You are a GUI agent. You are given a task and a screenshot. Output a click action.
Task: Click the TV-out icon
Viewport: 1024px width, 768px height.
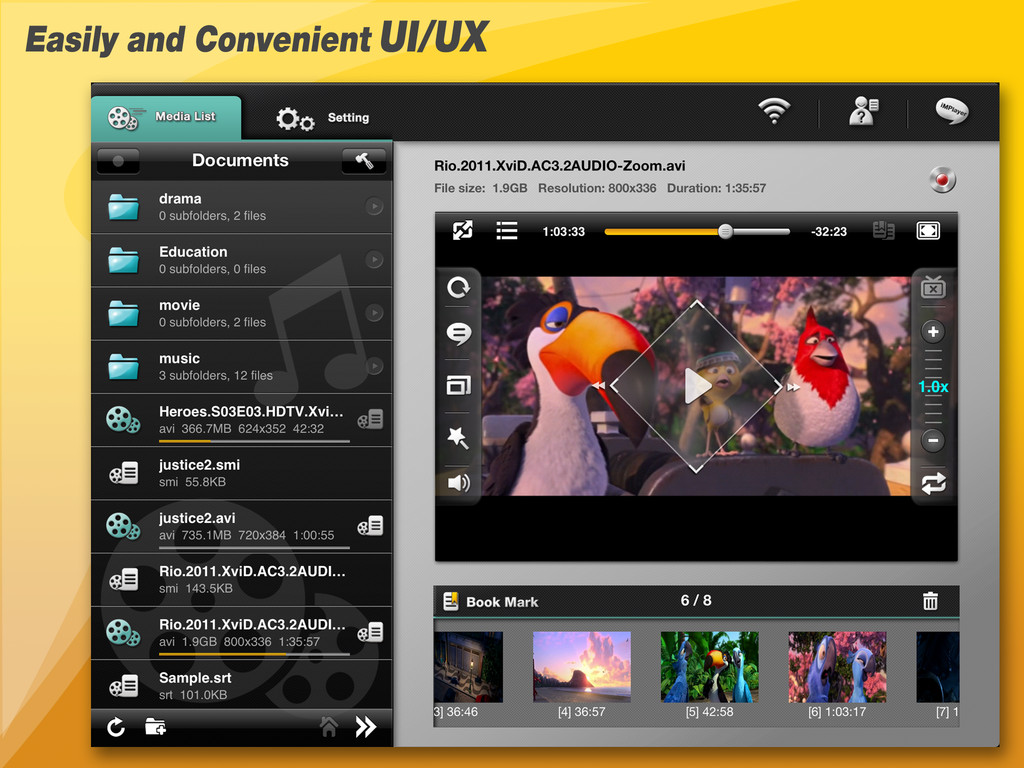(933, 286)
